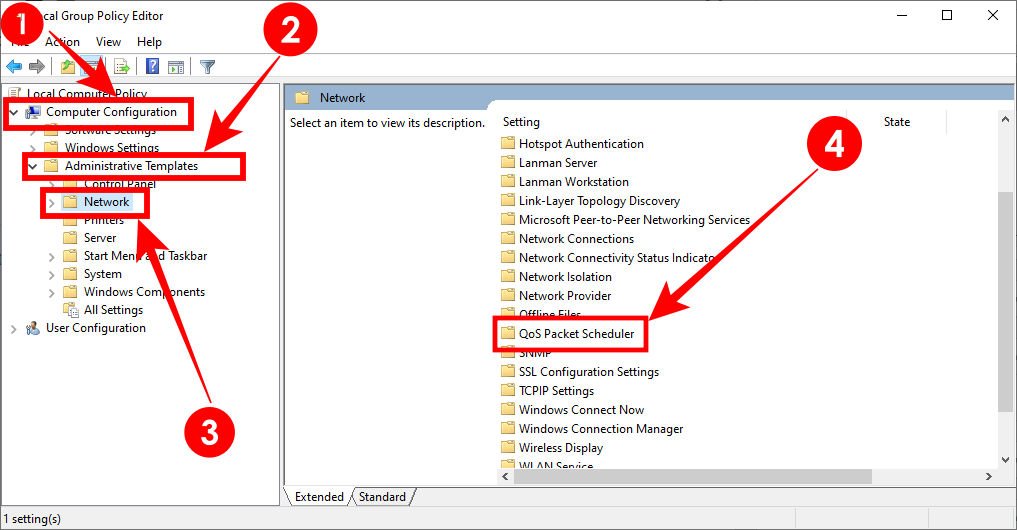The width and height of the screenshot is (1017, 530).
Task: Click the QoS Packet Scheduler folder icon
Action: 508,333
